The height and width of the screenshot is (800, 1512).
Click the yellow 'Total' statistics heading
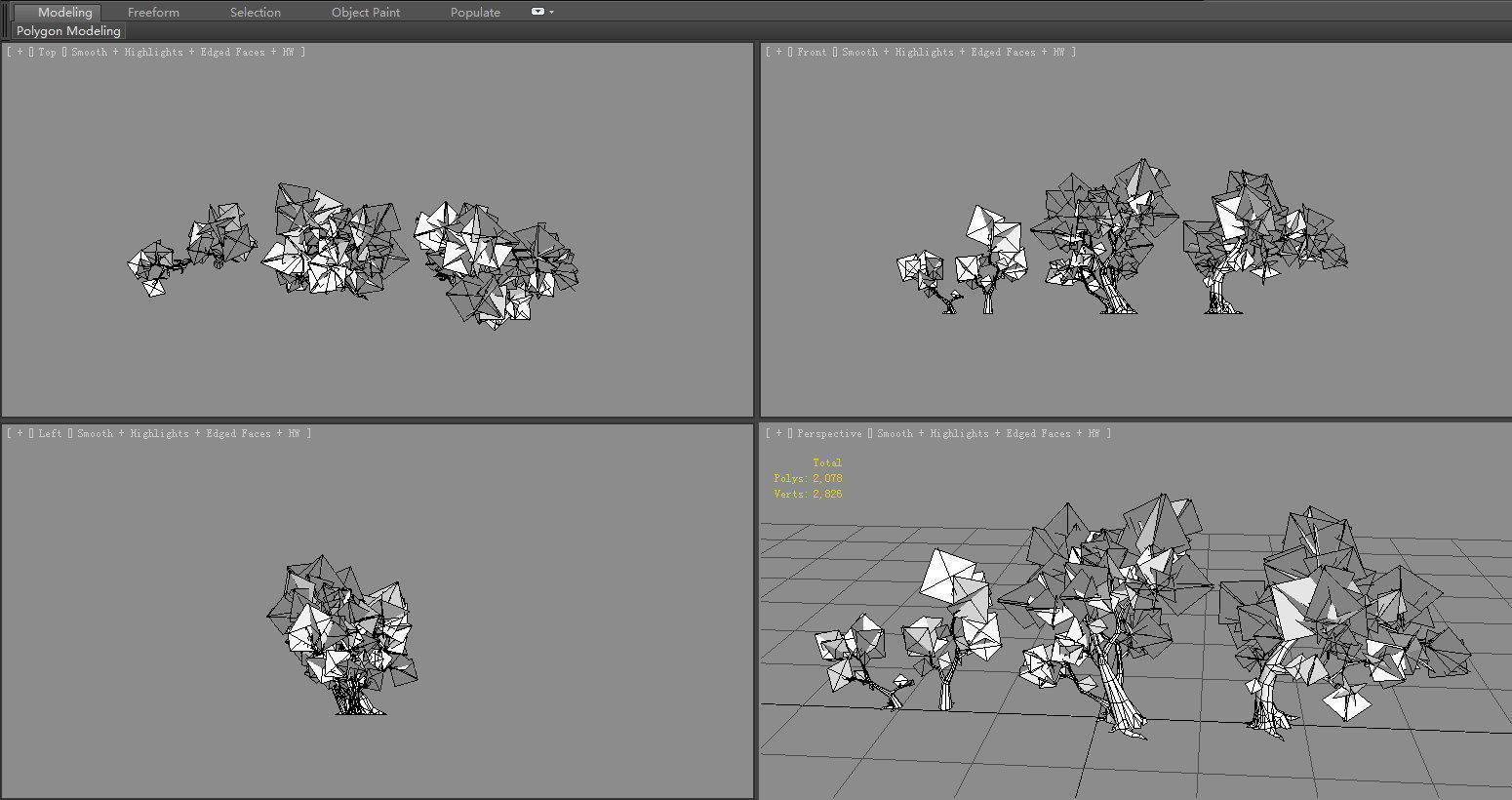coord(827,462)
